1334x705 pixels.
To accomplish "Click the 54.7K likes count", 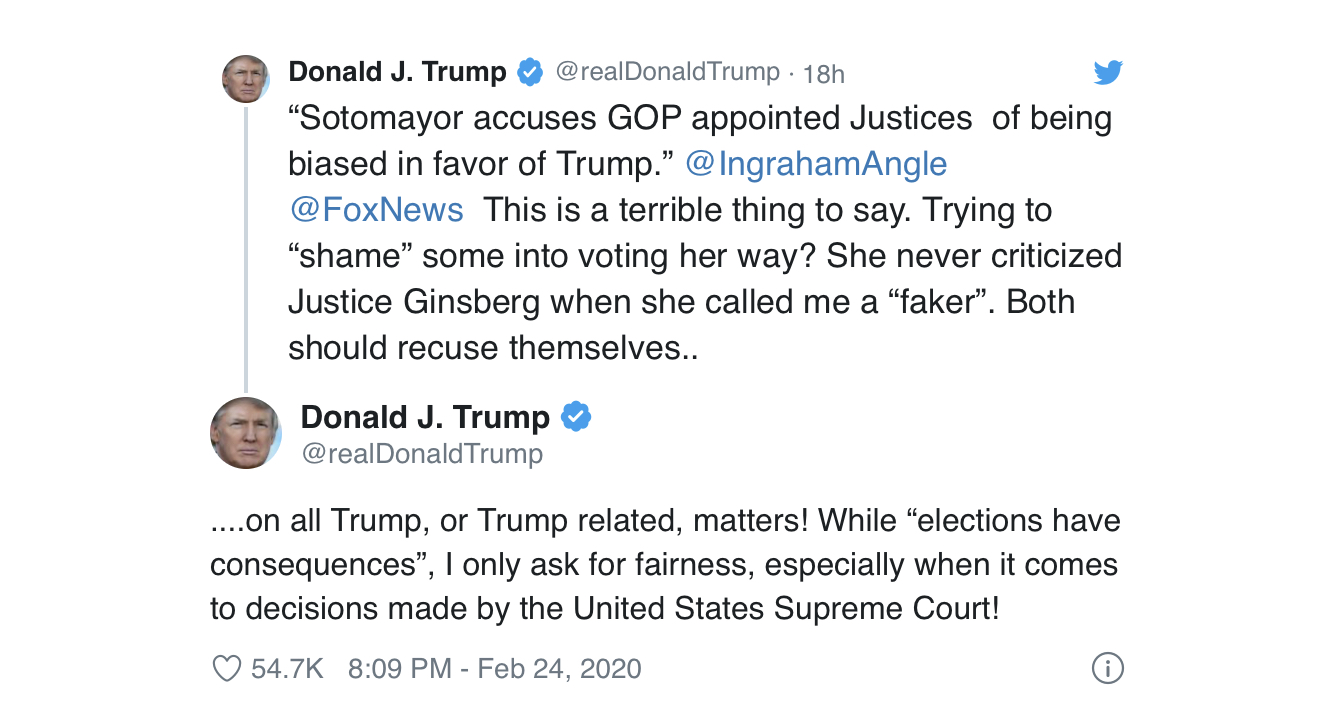I will click(x=287, y=668).
